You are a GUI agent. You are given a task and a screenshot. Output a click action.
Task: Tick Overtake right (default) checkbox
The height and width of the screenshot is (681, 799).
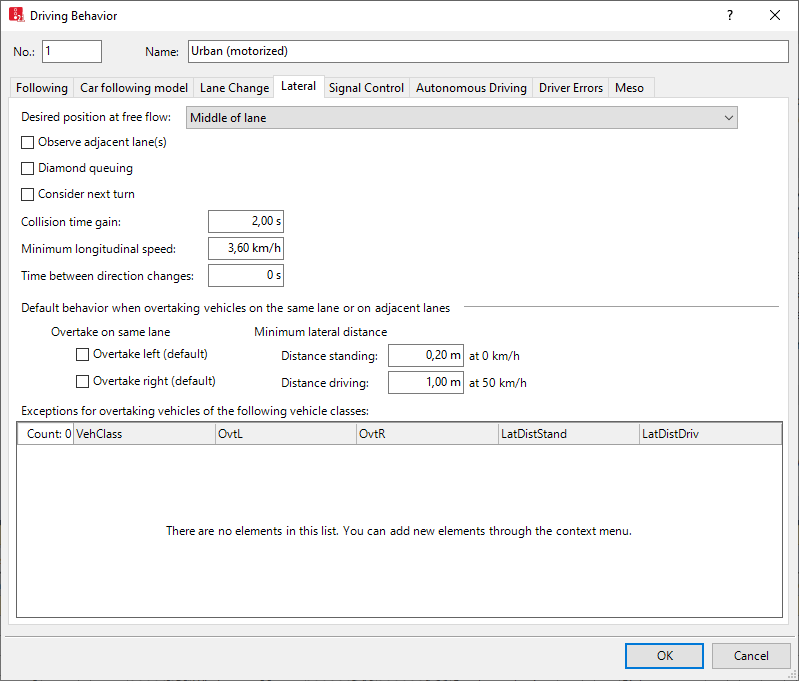point(83,381)
